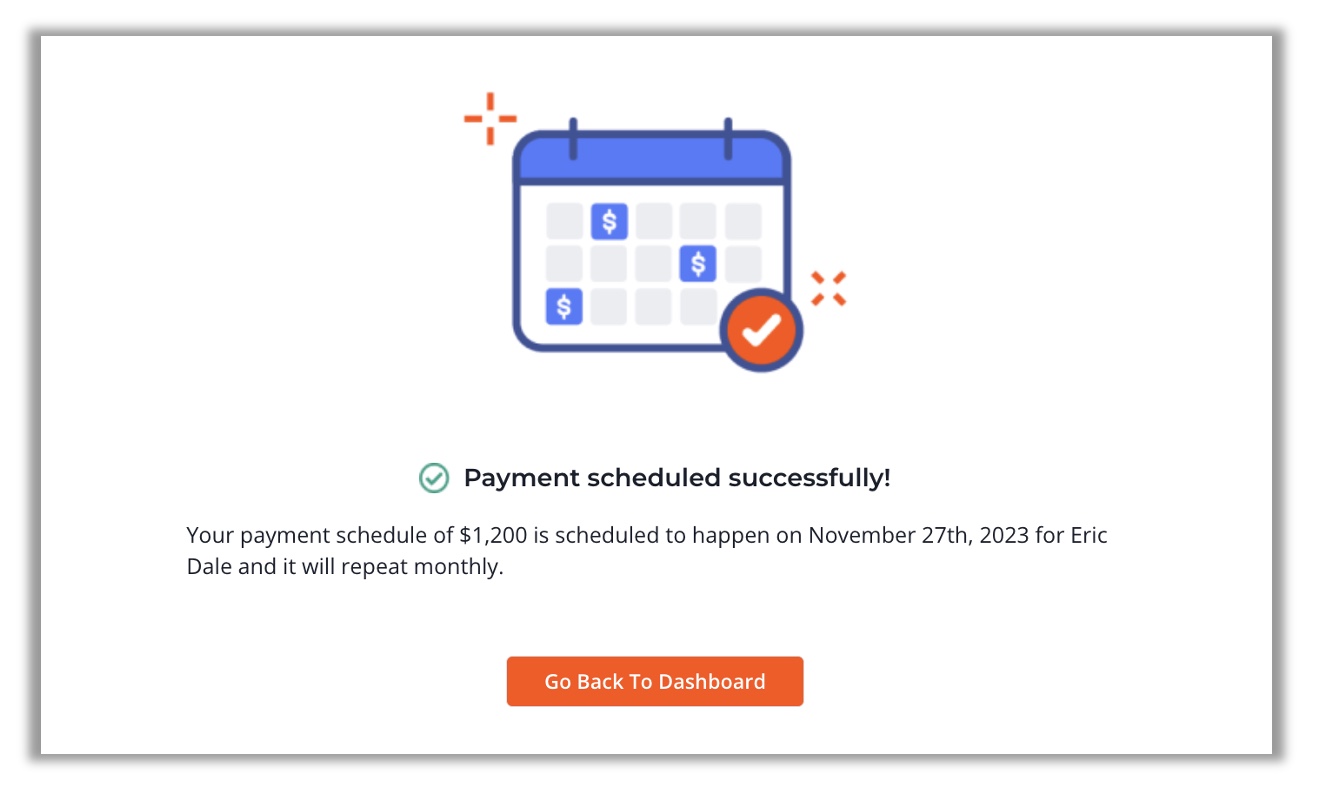Click the gray cell right of bottom-row dollar icon
This screenshot has height=796, width=1322.
point(609,306)
